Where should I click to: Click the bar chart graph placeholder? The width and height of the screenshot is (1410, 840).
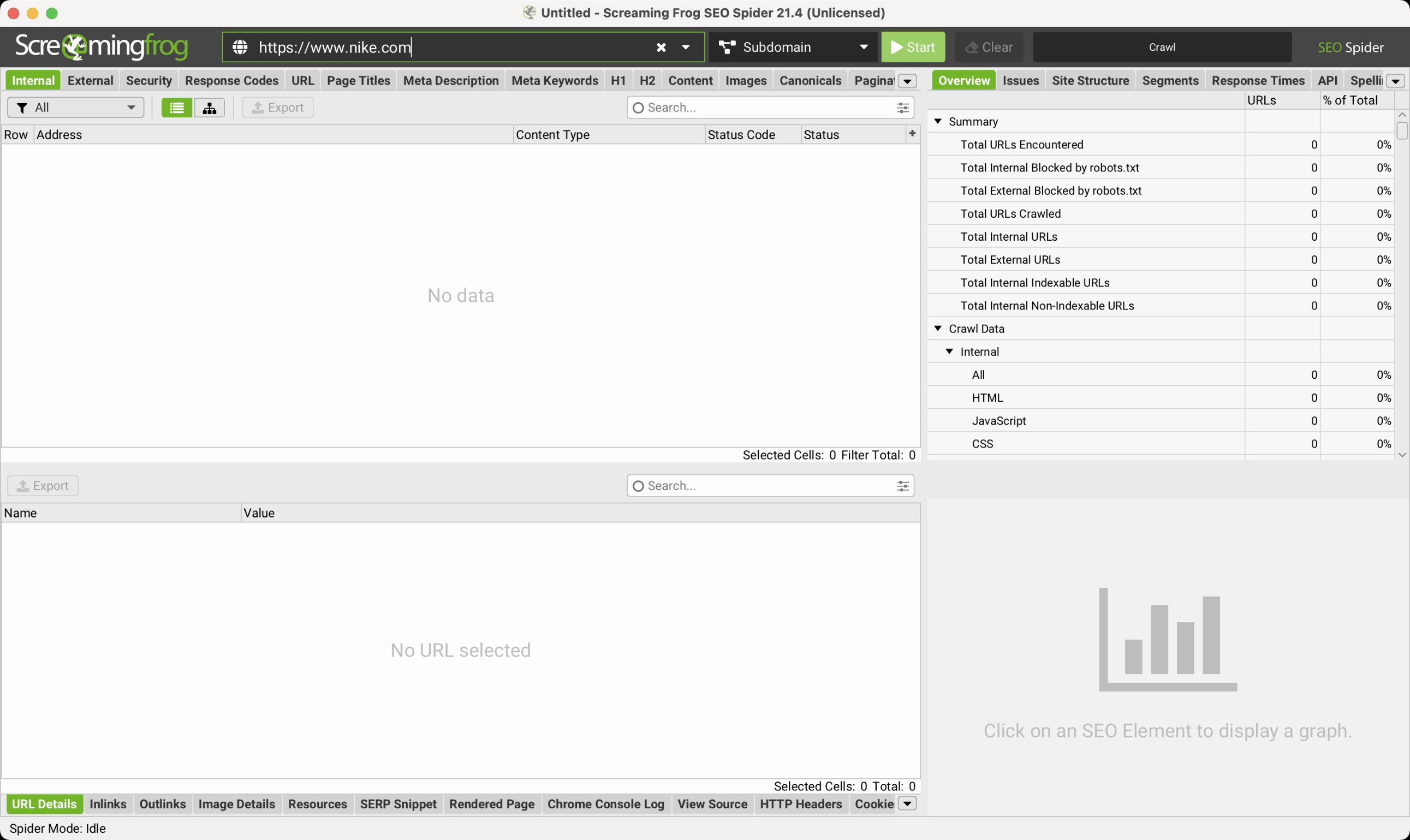[x=1167, y=639]
